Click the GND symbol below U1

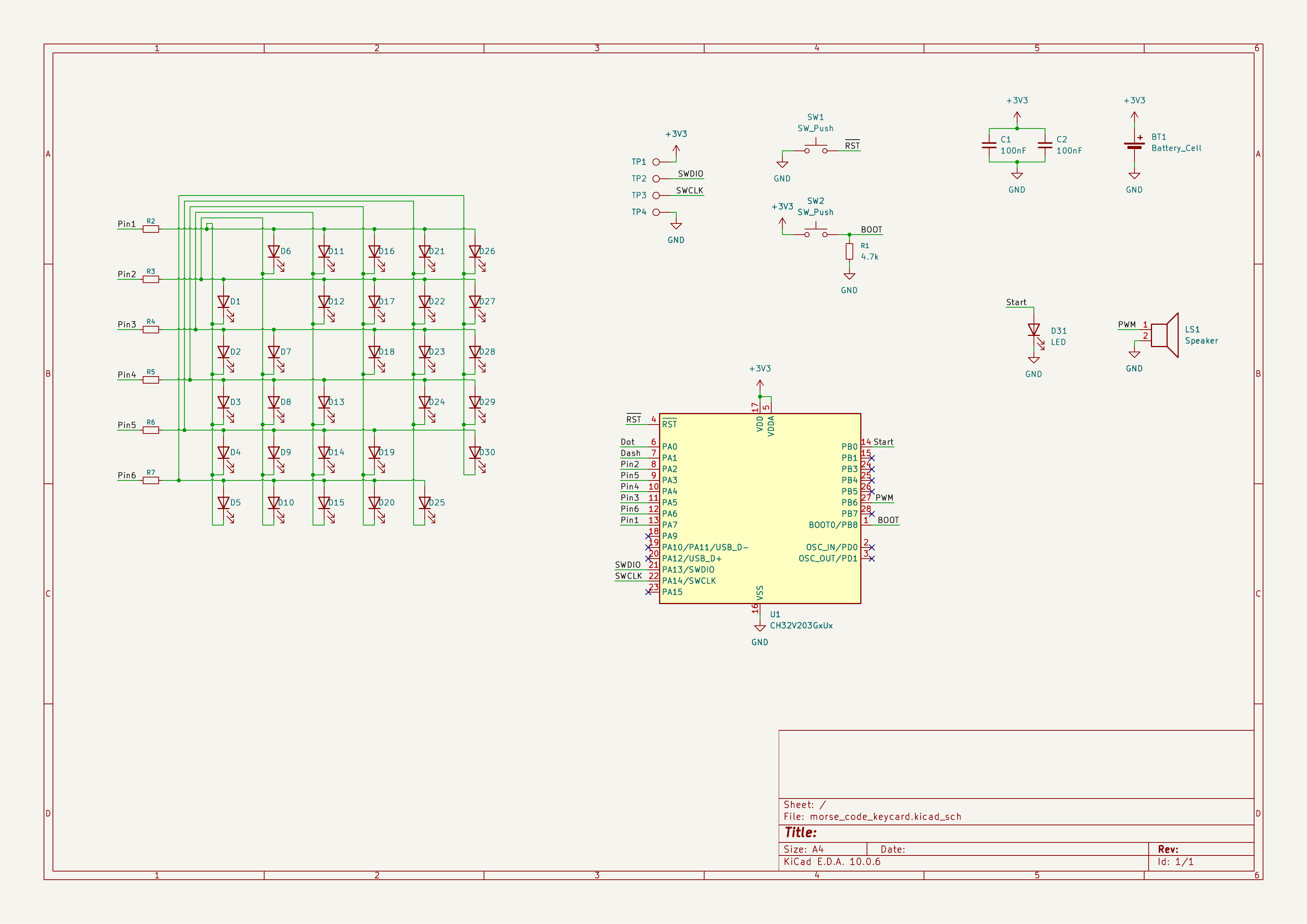tap(760, 628)
